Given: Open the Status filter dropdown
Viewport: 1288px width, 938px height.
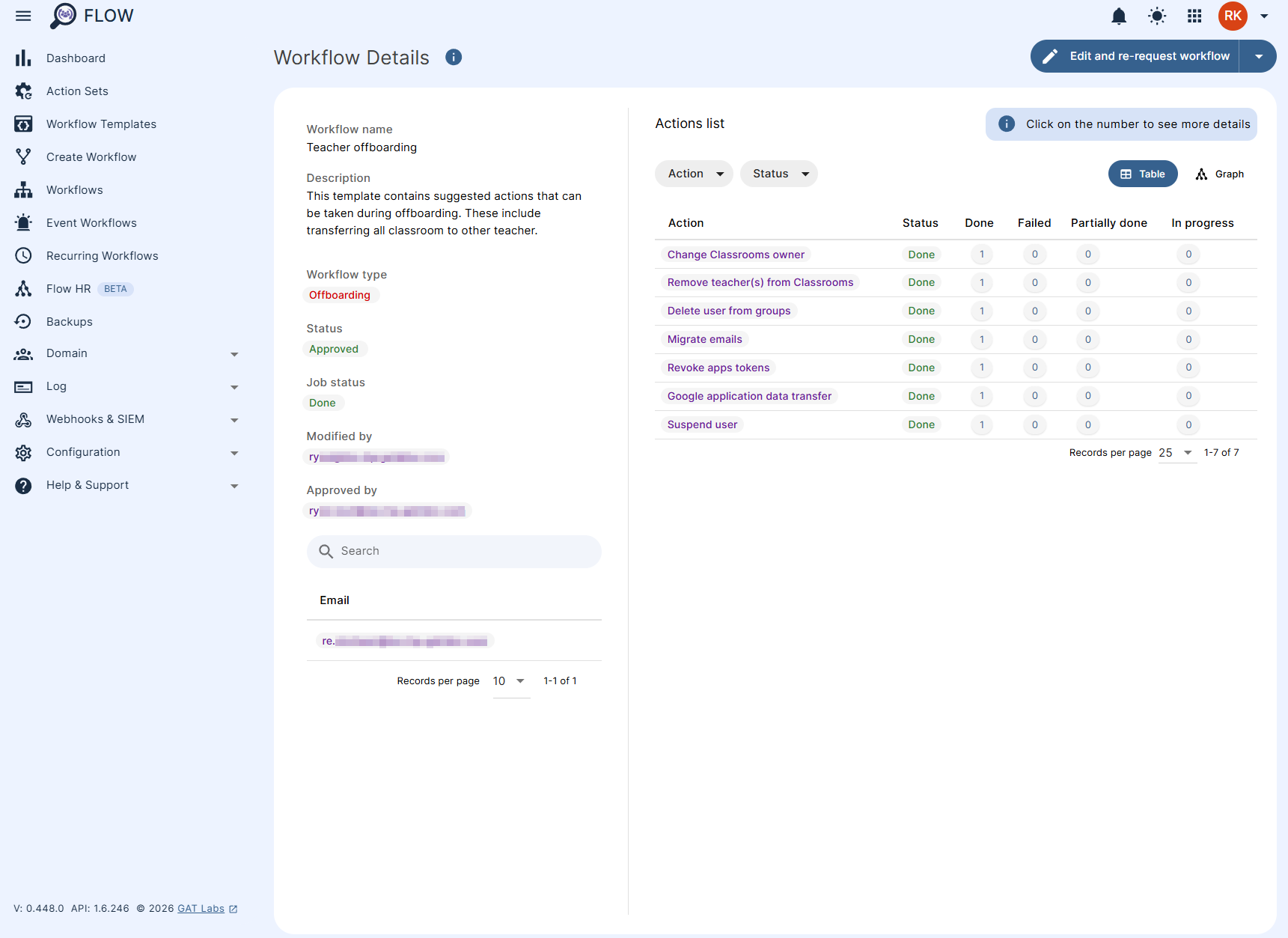Looking at the screenshot, I should (778, 174).
